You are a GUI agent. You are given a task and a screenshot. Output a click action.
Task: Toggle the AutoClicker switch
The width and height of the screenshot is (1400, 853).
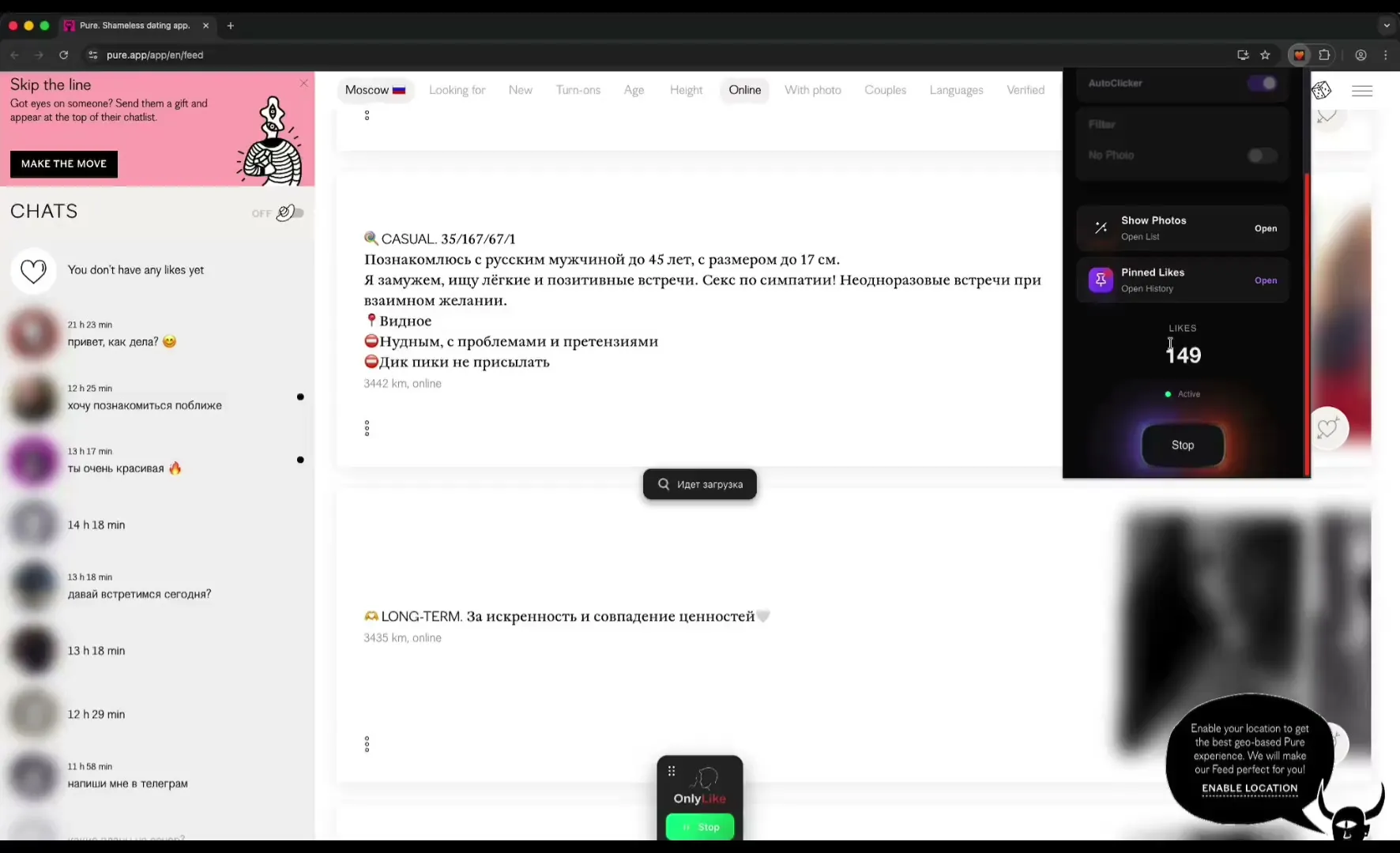(1262, 84)
